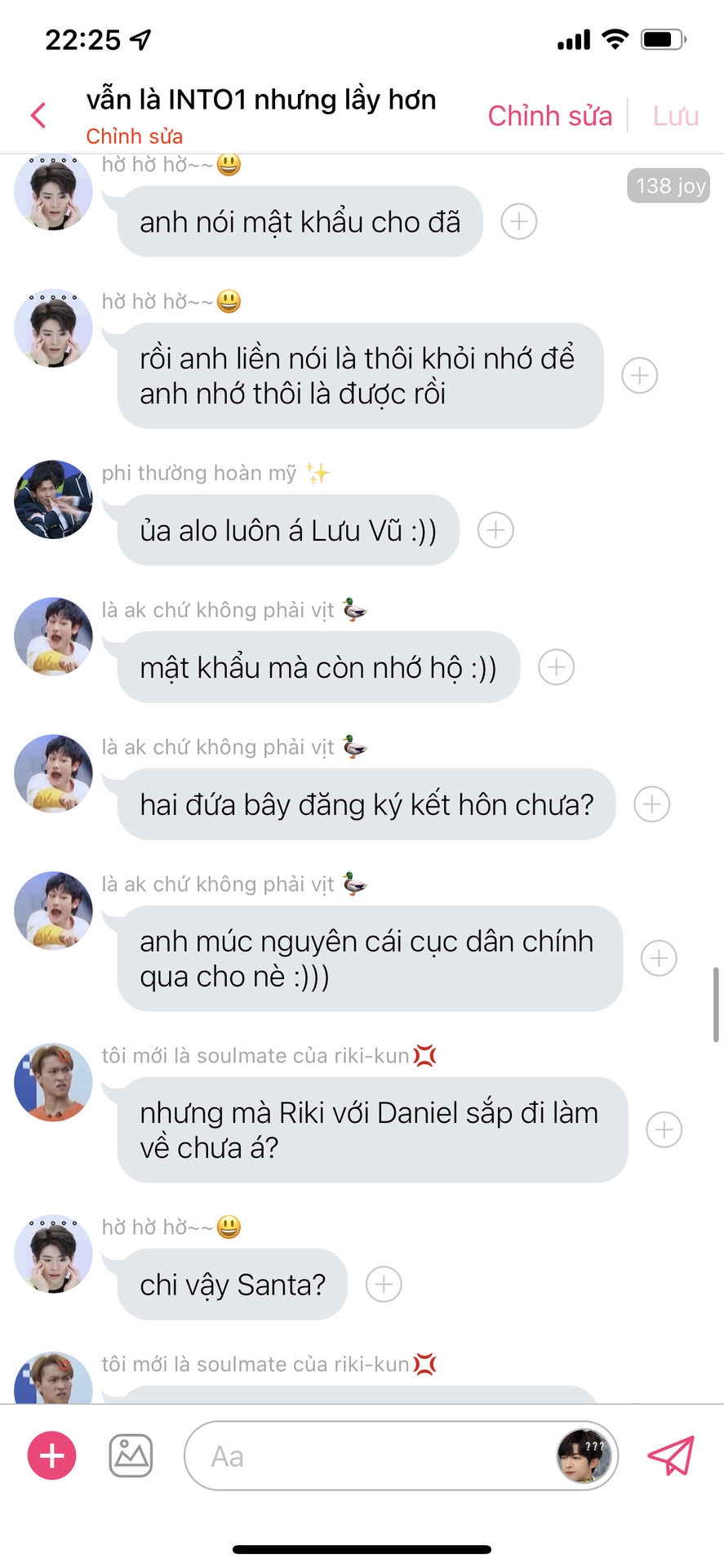Switch character via avatar in input field
Image resolution: width=724 pixels, height=1568 pixels.
point(584,1456)
